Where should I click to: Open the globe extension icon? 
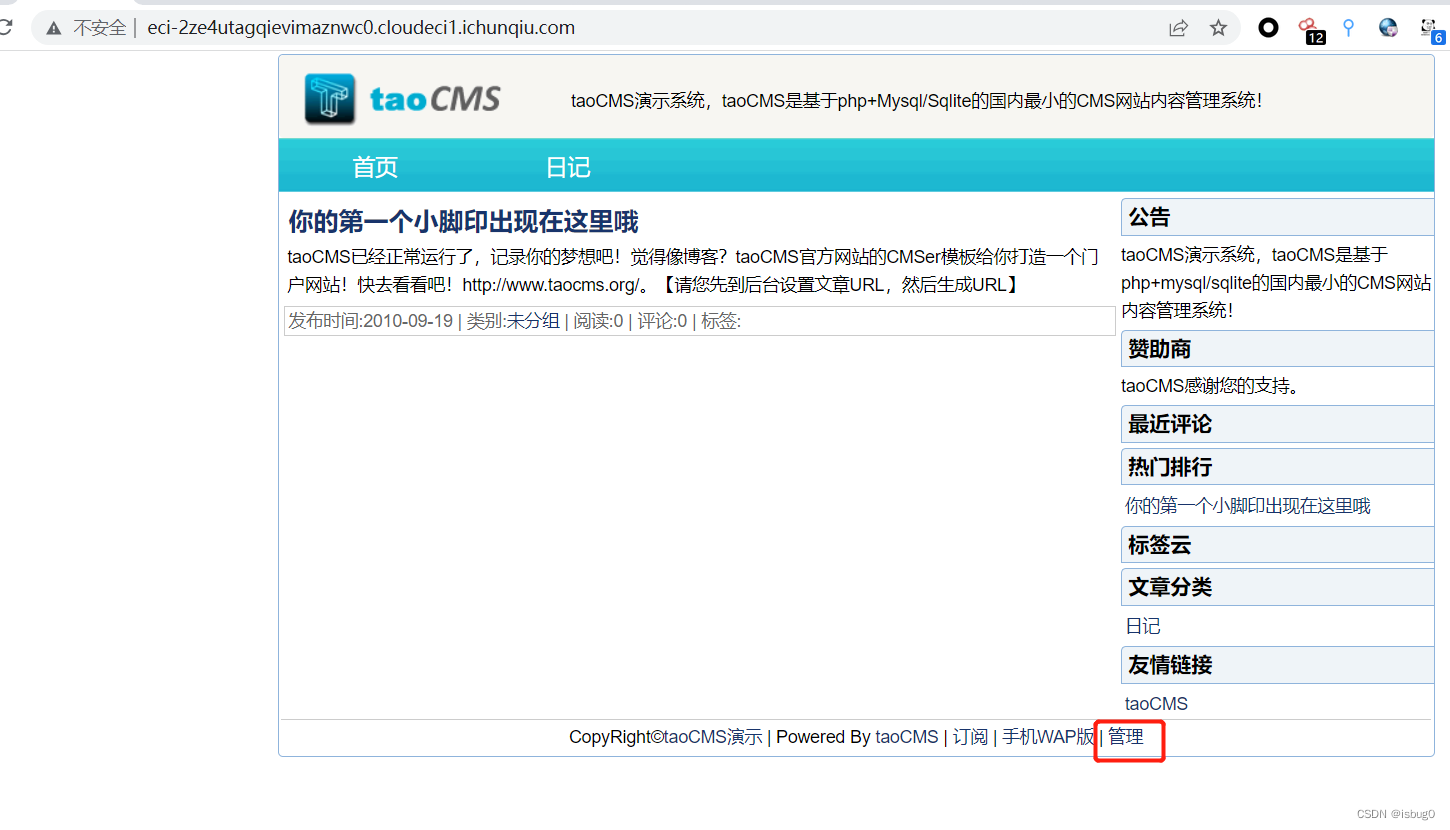coord(1388,28)
